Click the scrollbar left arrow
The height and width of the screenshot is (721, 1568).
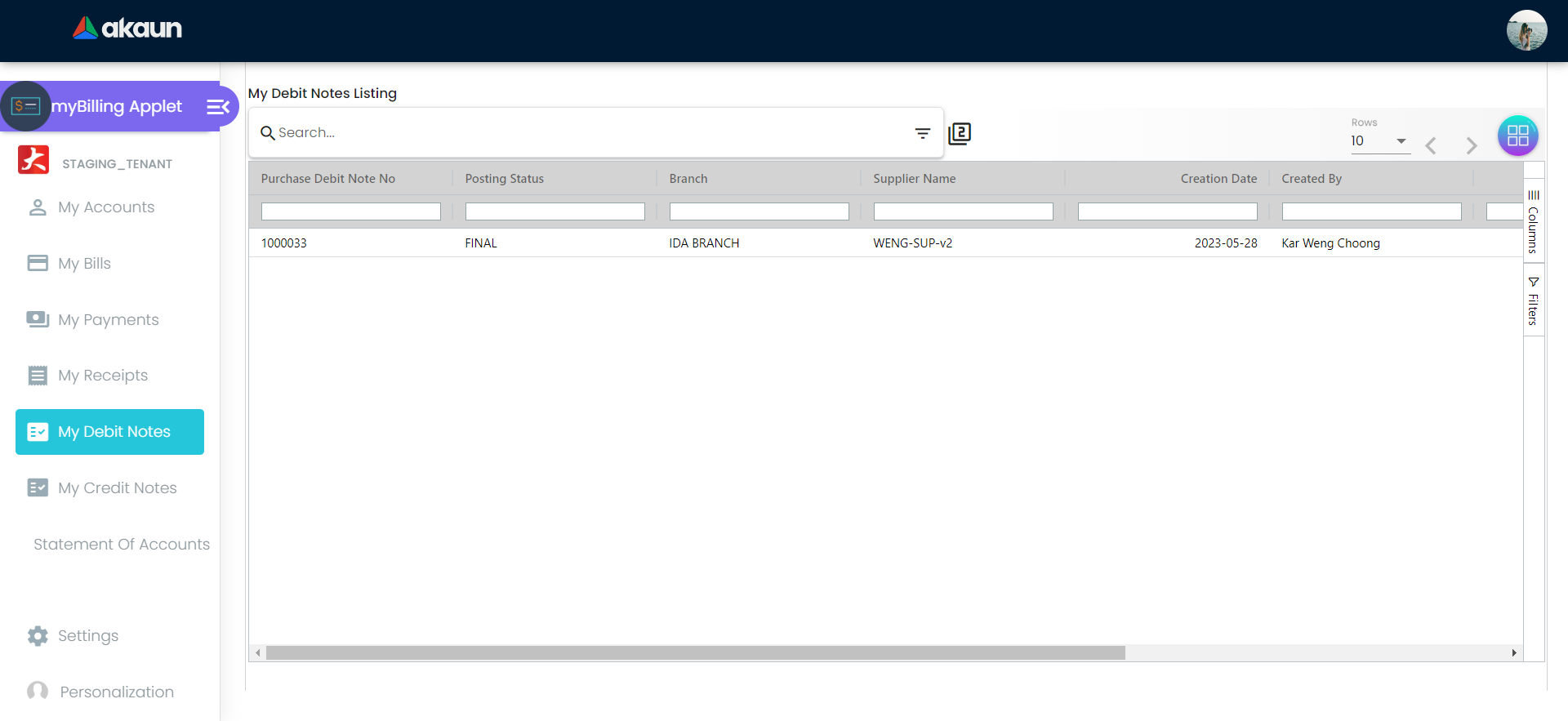258,653
